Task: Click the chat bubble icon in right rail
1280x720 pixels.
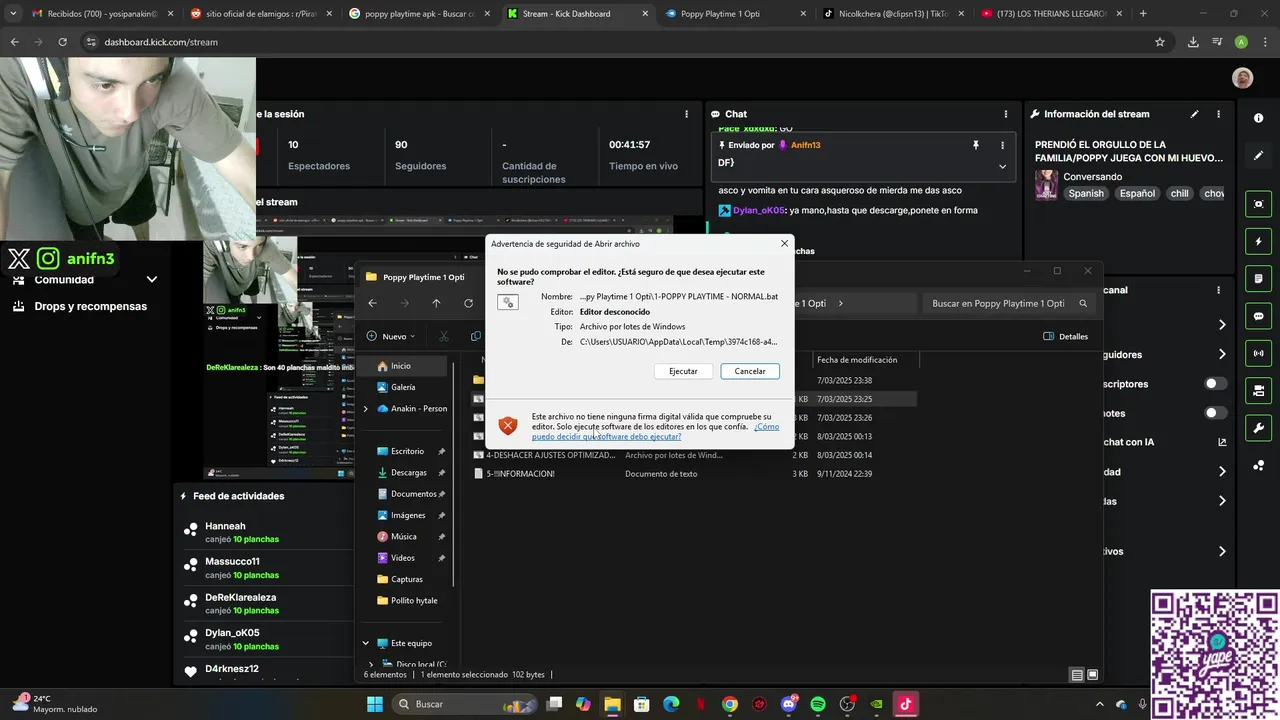Action: point(1258,316)
